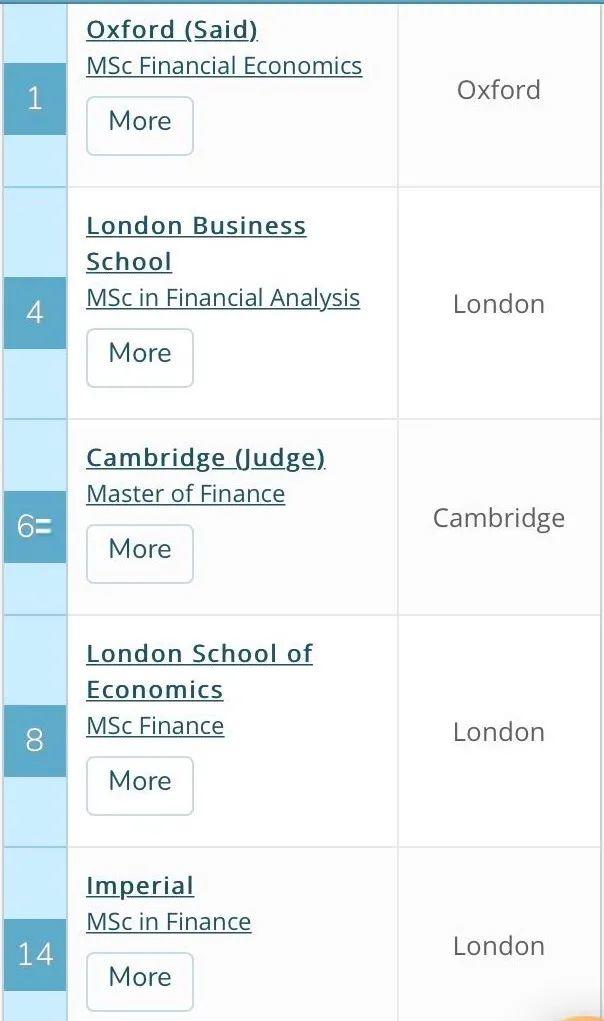Select the MSc in Finance link
Image resolution: width=604 pixels, height=1021 pixels.
[168, 922]
